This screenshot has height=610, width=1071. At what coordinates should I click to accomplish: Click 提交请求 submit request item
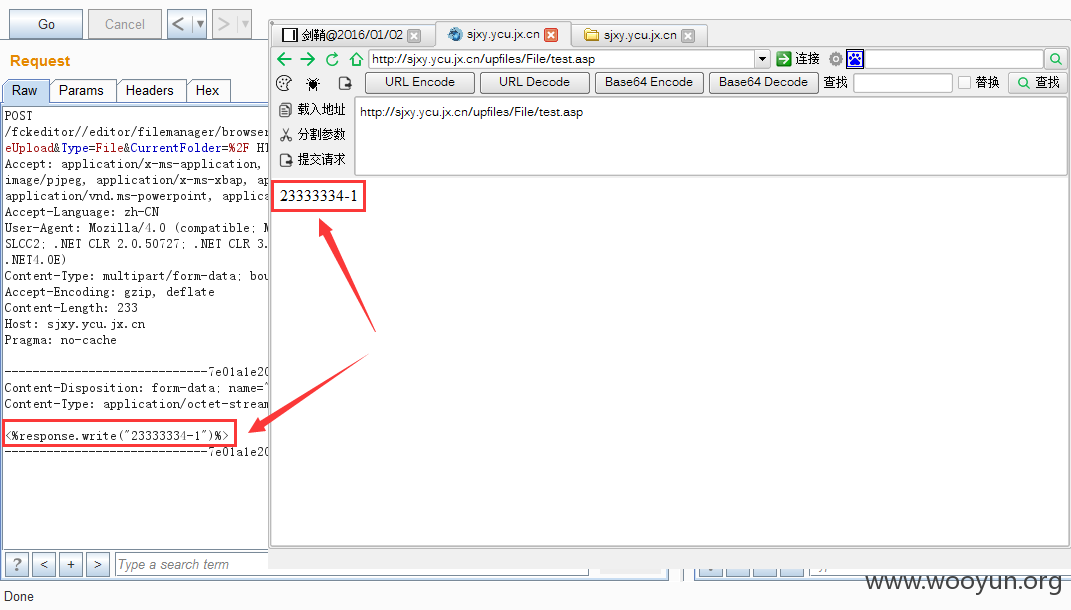pyautogui.click(x=313, y=160)
